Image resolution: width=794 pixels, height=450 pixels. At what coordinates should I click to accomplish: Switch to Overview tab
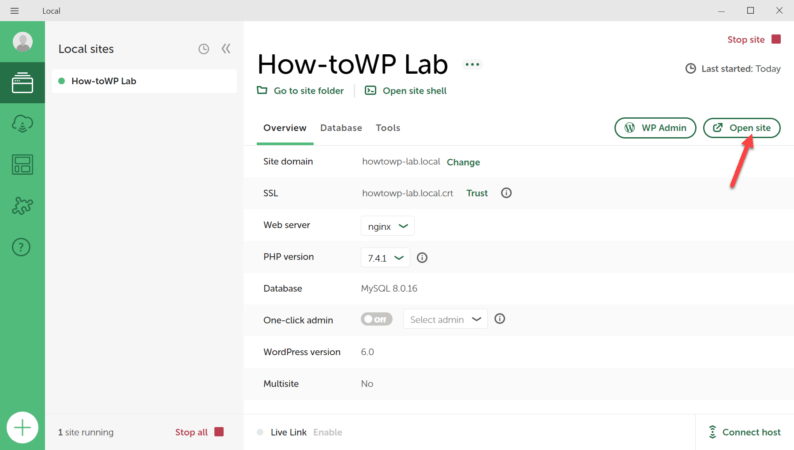(x=285, y=128)
